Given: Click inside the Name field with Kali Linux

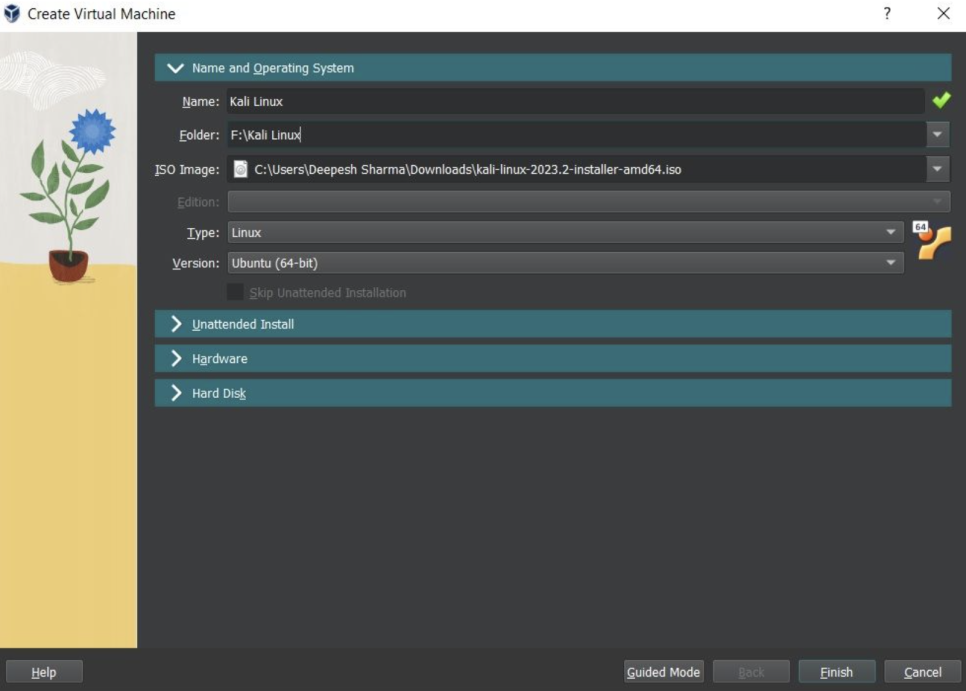Looking at the screenshot, I should coord(575,101).
